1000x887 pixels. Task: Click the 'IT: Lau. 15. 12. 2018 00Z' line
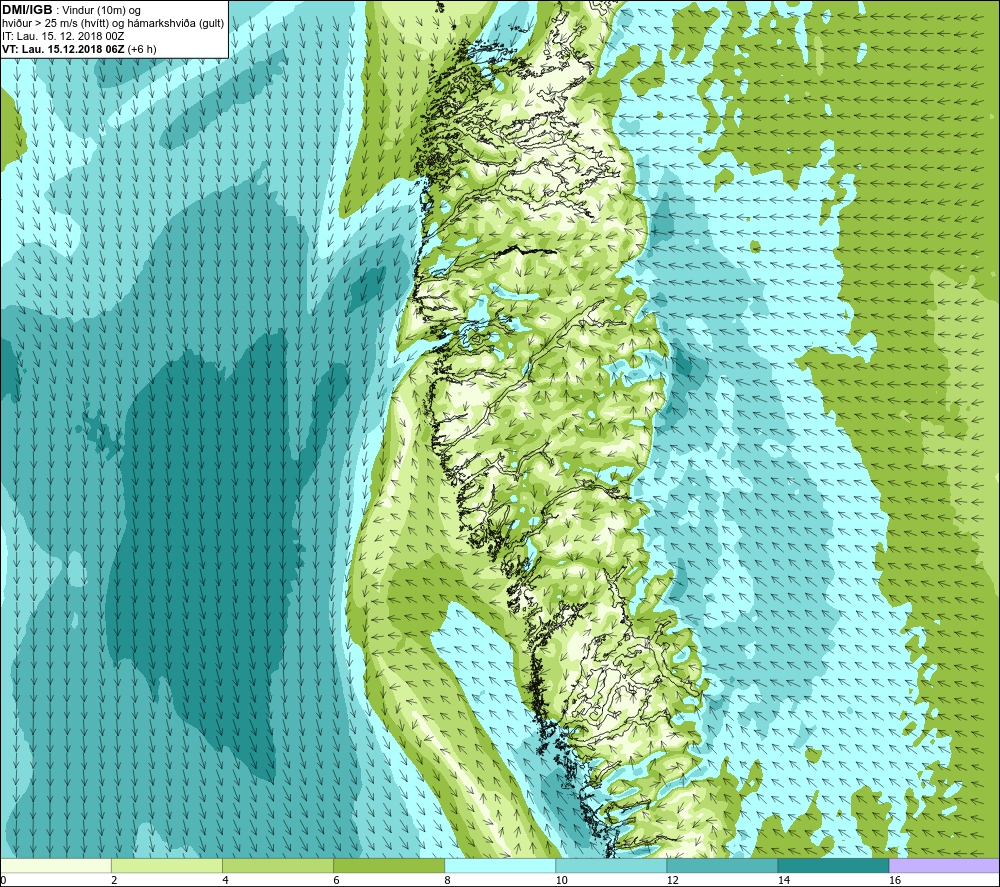[63, 36]
